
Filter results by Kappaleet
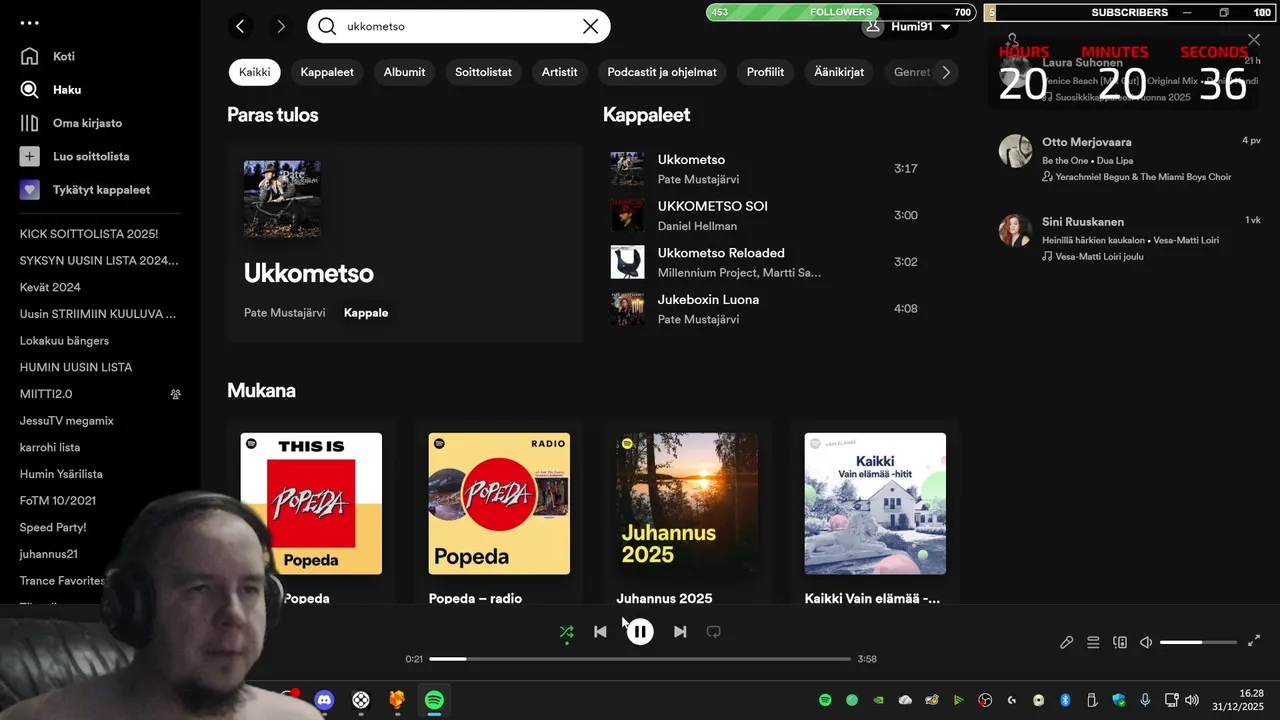pos(327,72)
